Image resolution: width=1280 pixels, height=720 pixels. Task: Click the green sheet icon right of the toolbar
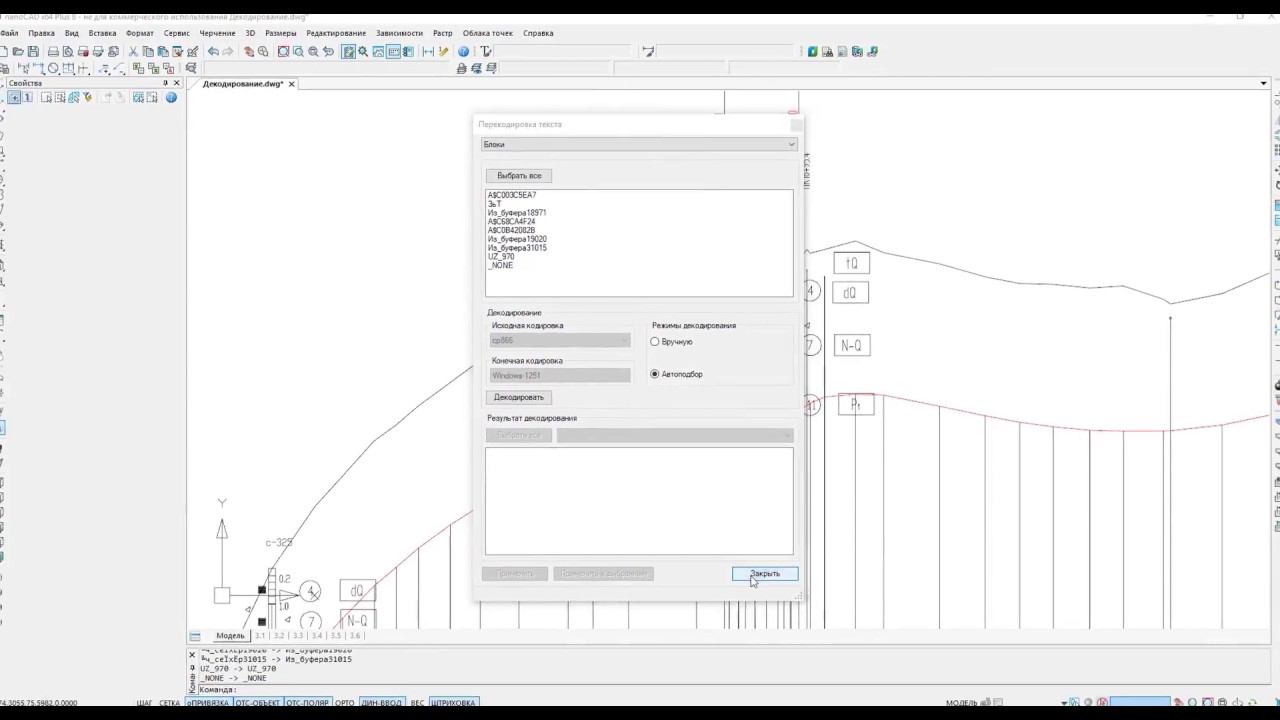coord(813,52)
